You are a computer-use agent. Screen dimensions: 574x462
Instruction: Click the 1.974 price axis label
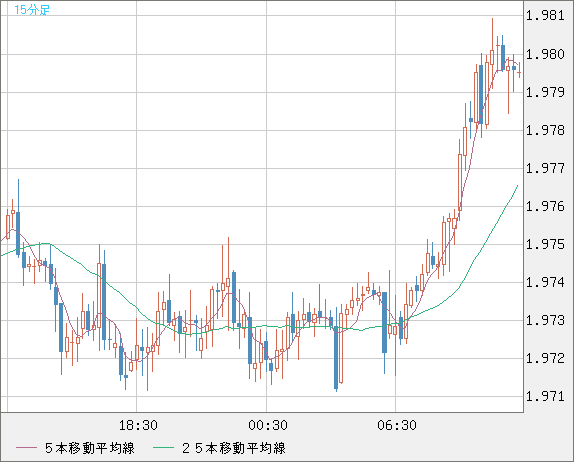pos(545,282)
